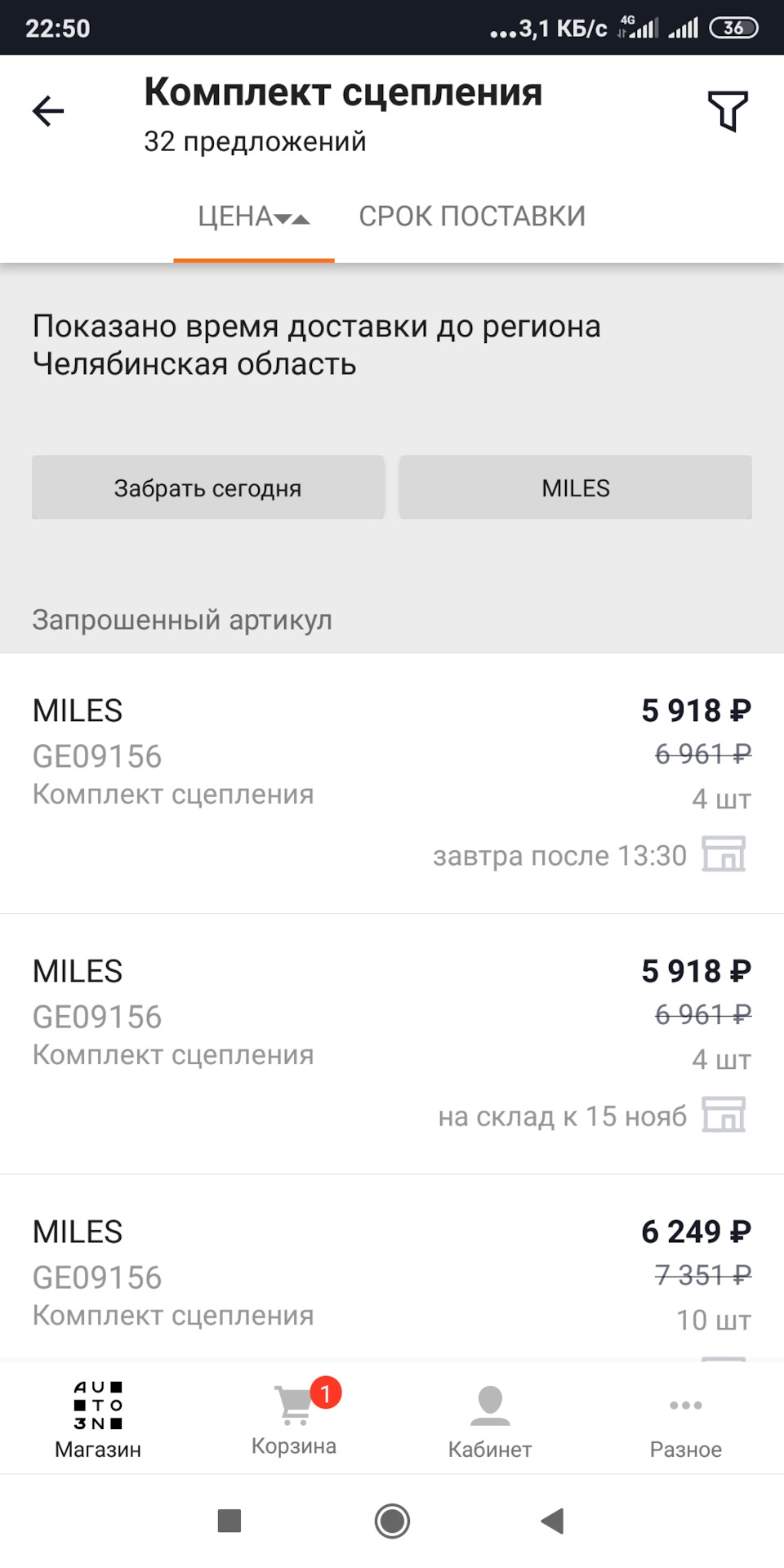Open the Разное three-dots menu

coord(685,1406)
